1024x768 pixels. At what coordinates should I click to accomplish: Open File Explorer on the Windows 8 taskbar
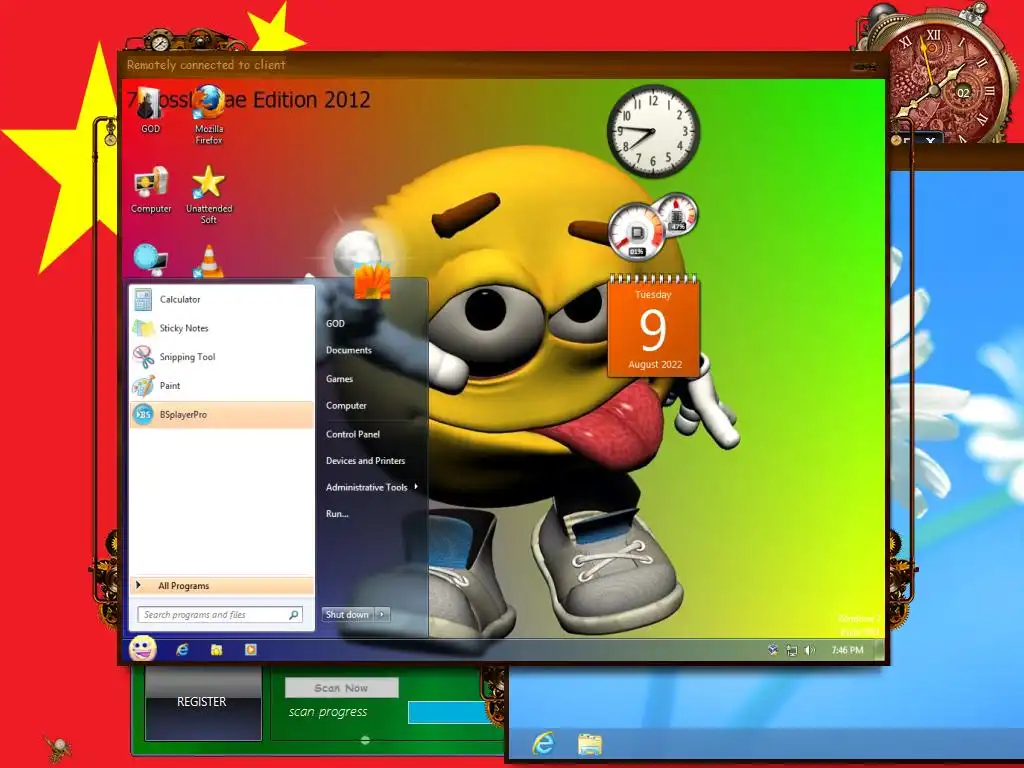click(x=590, y=744)
